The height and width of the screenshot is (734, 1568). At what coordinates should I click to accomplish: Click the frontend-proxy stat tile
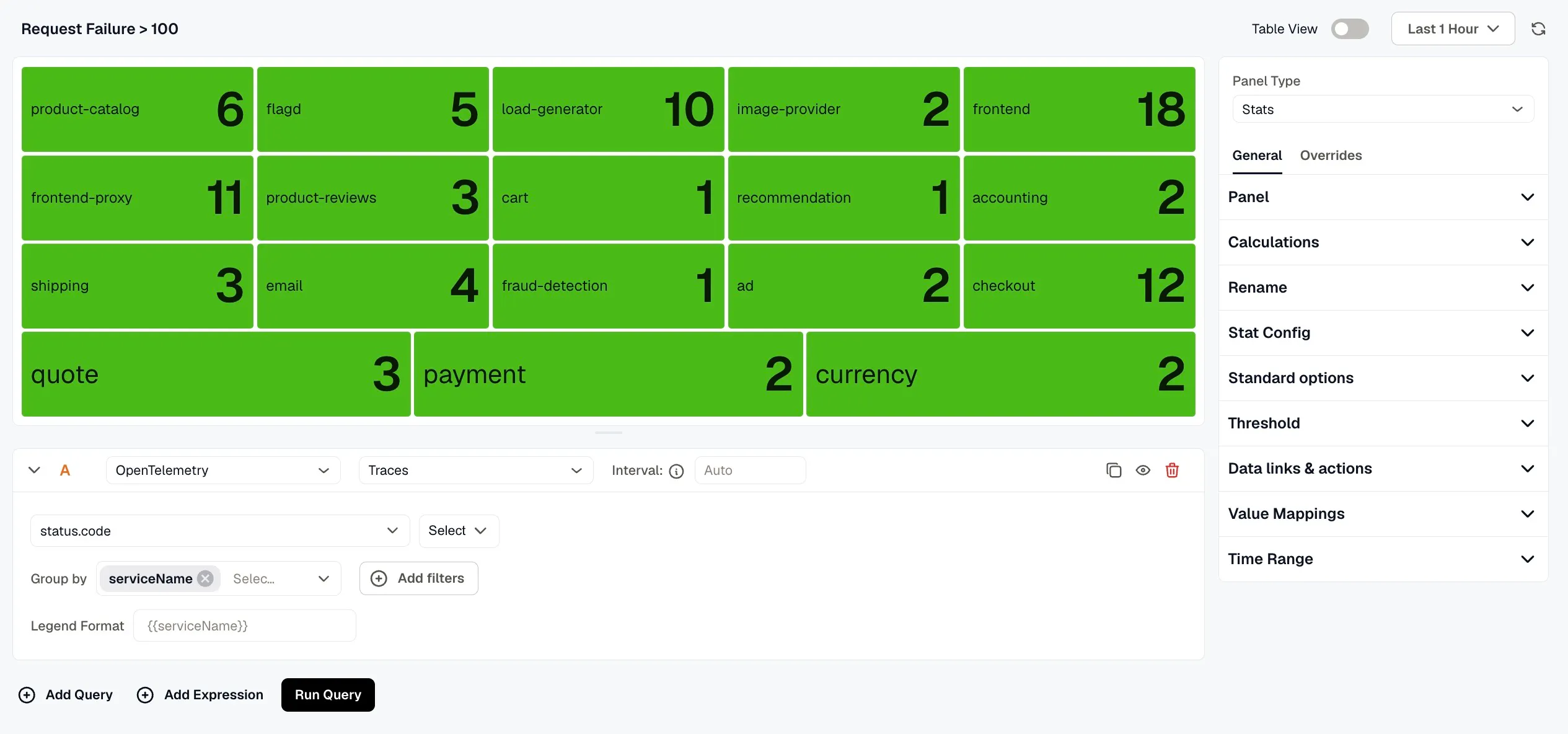pyautogui.click(x=137, y=198)
